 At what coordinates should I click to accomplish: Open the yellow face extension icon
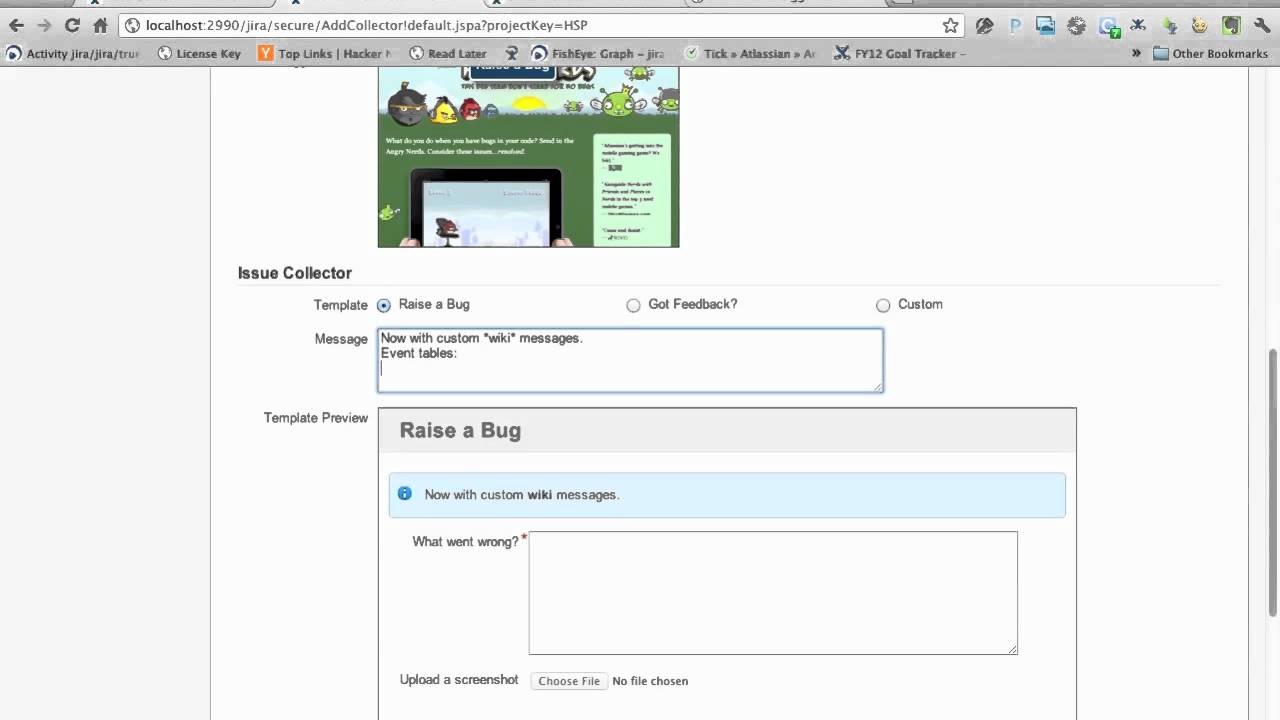1199,27
